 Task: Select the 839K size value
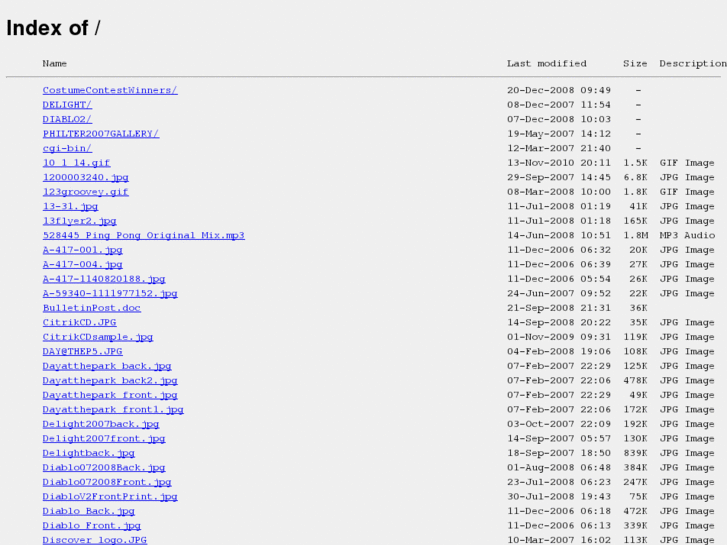point(635,453)
